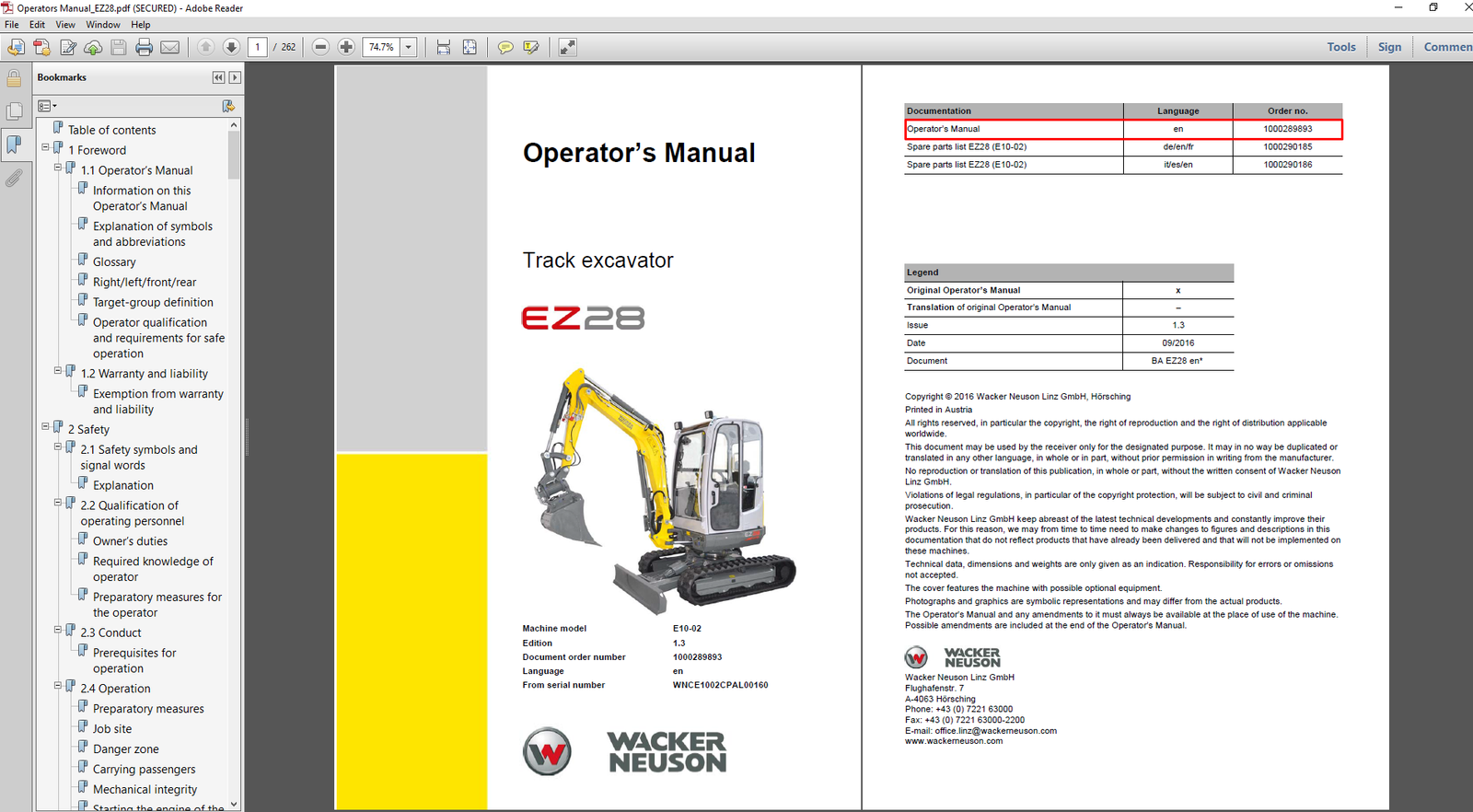Switch to read mode with the expand icon
The image size is (1473, 812).
[567, 47]
